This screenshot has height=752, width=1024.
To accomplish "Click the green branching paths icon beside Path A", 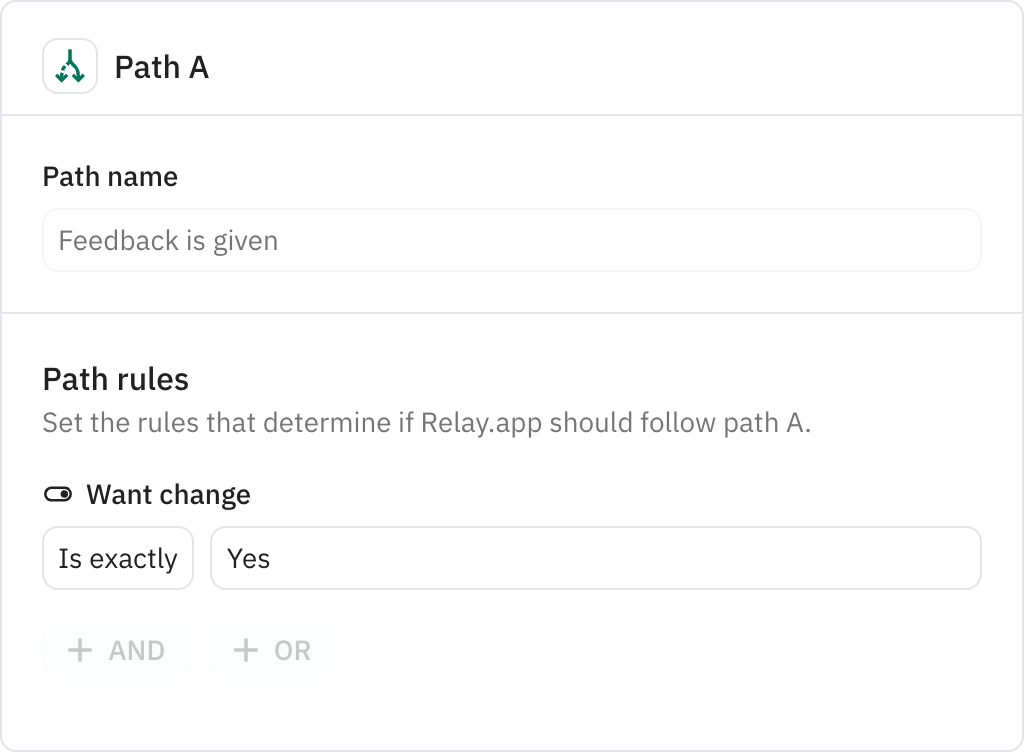I will coord(69,67).
